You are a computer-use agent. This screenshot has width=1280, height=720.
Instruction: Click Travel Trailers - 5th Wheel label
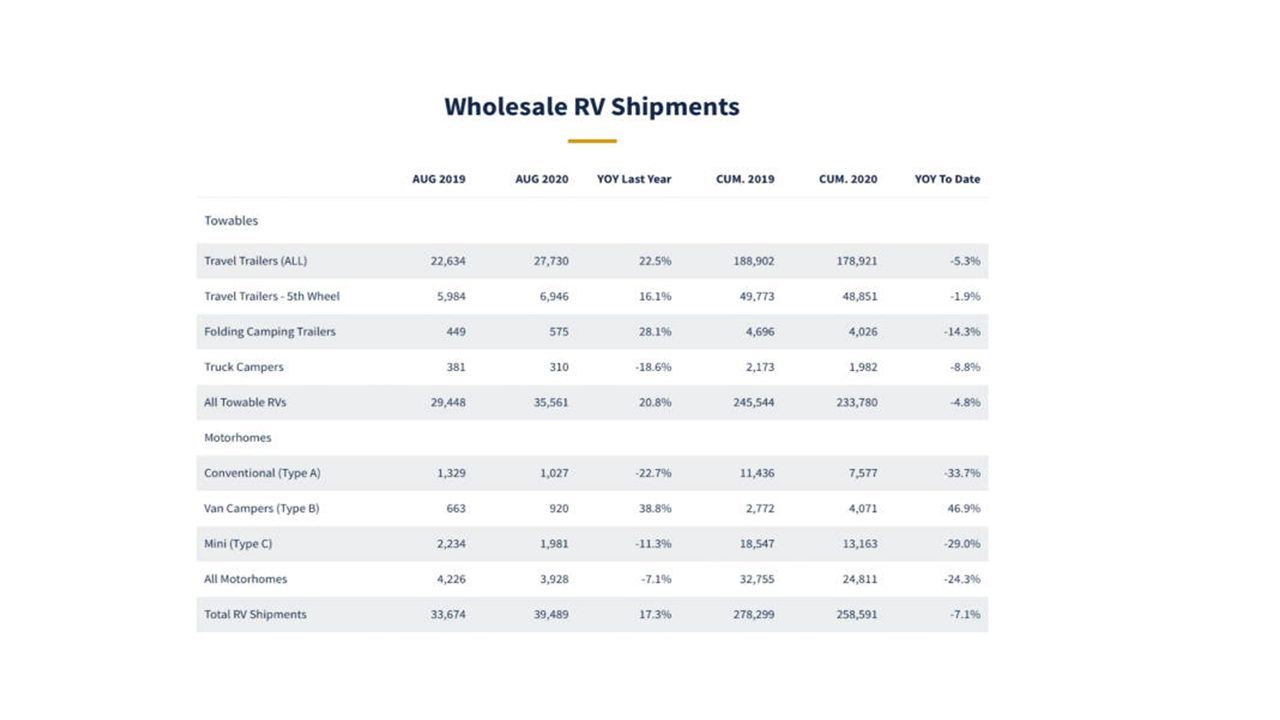(272, 296)
